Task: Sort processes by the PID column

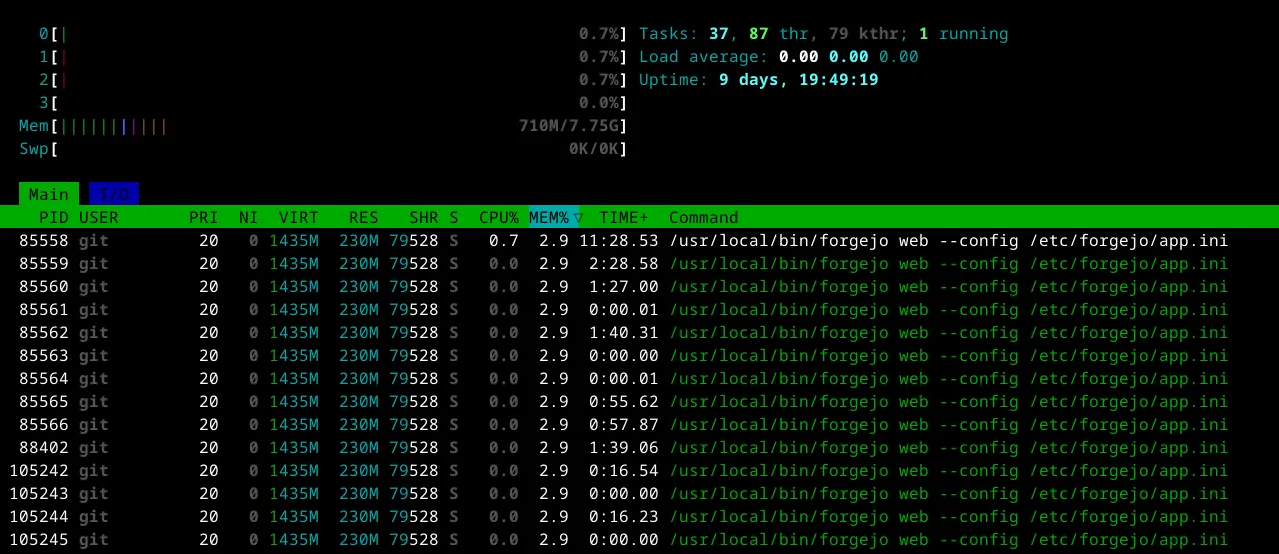Action: tap(53, 217)
